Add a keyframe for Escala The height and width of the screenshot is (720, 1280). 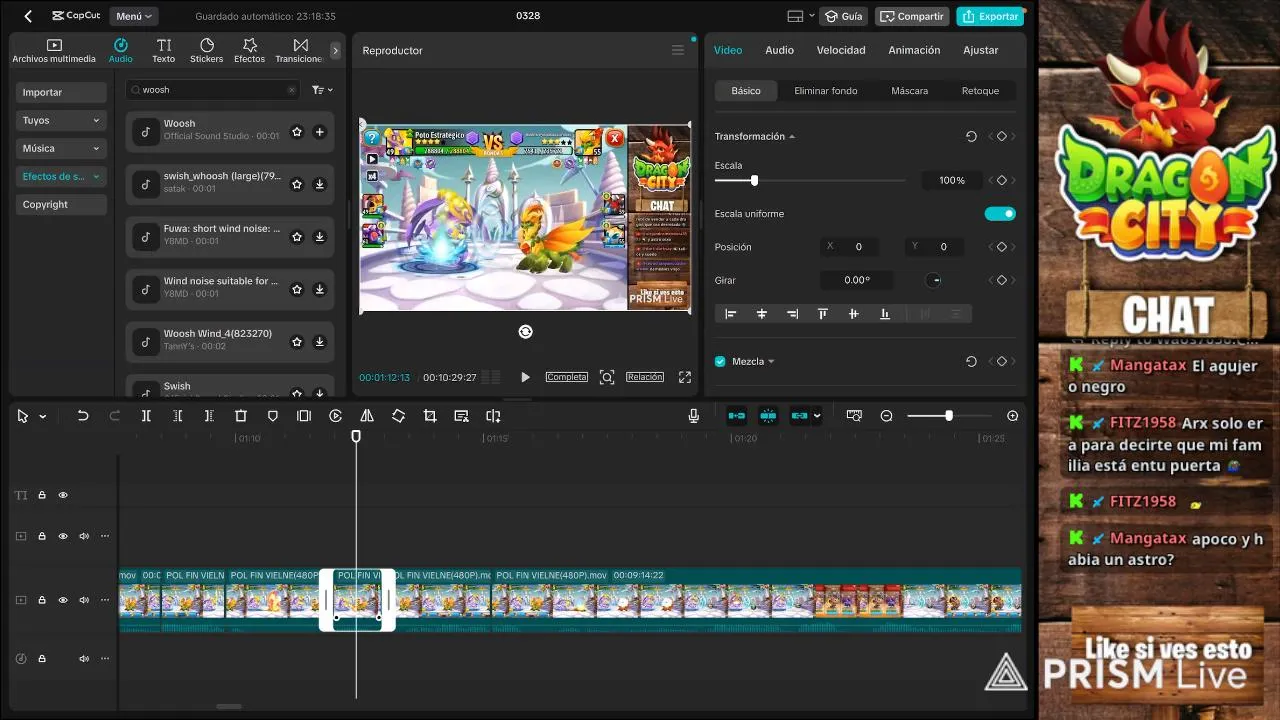[x=1001, y=180]
